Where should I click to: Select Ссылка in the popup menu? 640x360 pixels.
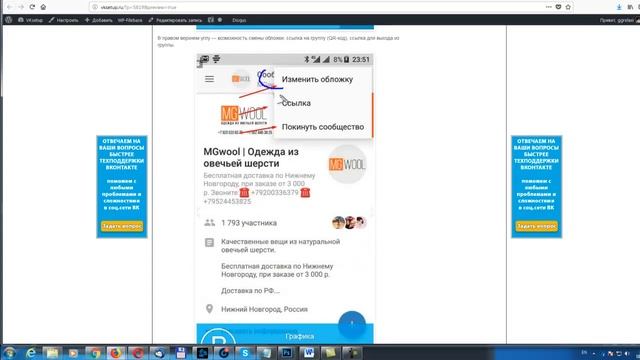pyautogui.click(x=296, y=103)
